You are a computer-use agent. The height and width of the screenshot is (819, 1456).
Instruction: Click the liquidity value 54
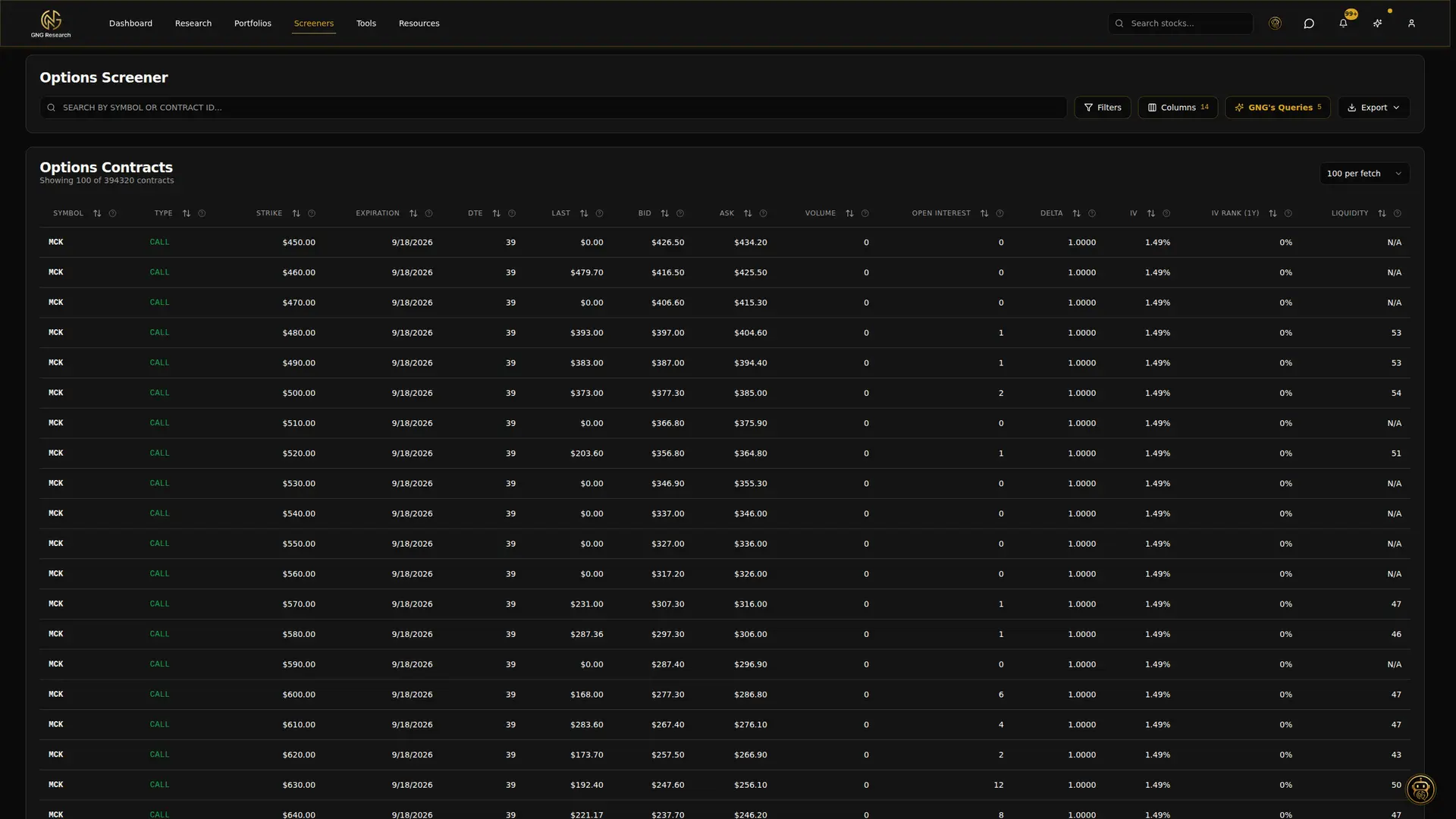click(1396, 394)
